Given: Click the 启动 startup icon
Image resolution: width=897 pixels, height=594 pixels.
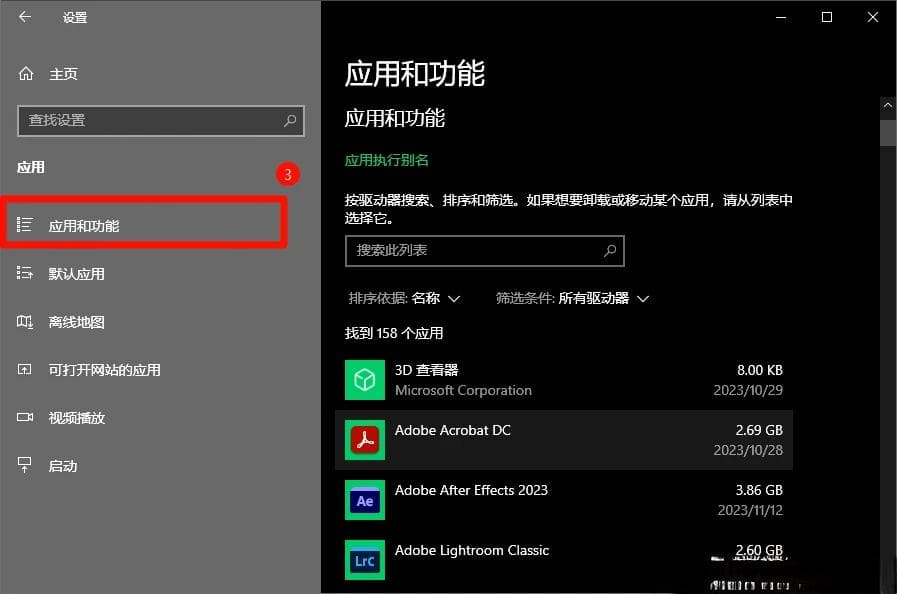Looking at the screenshot, I should pyautogui.click(x=25, y=465).
